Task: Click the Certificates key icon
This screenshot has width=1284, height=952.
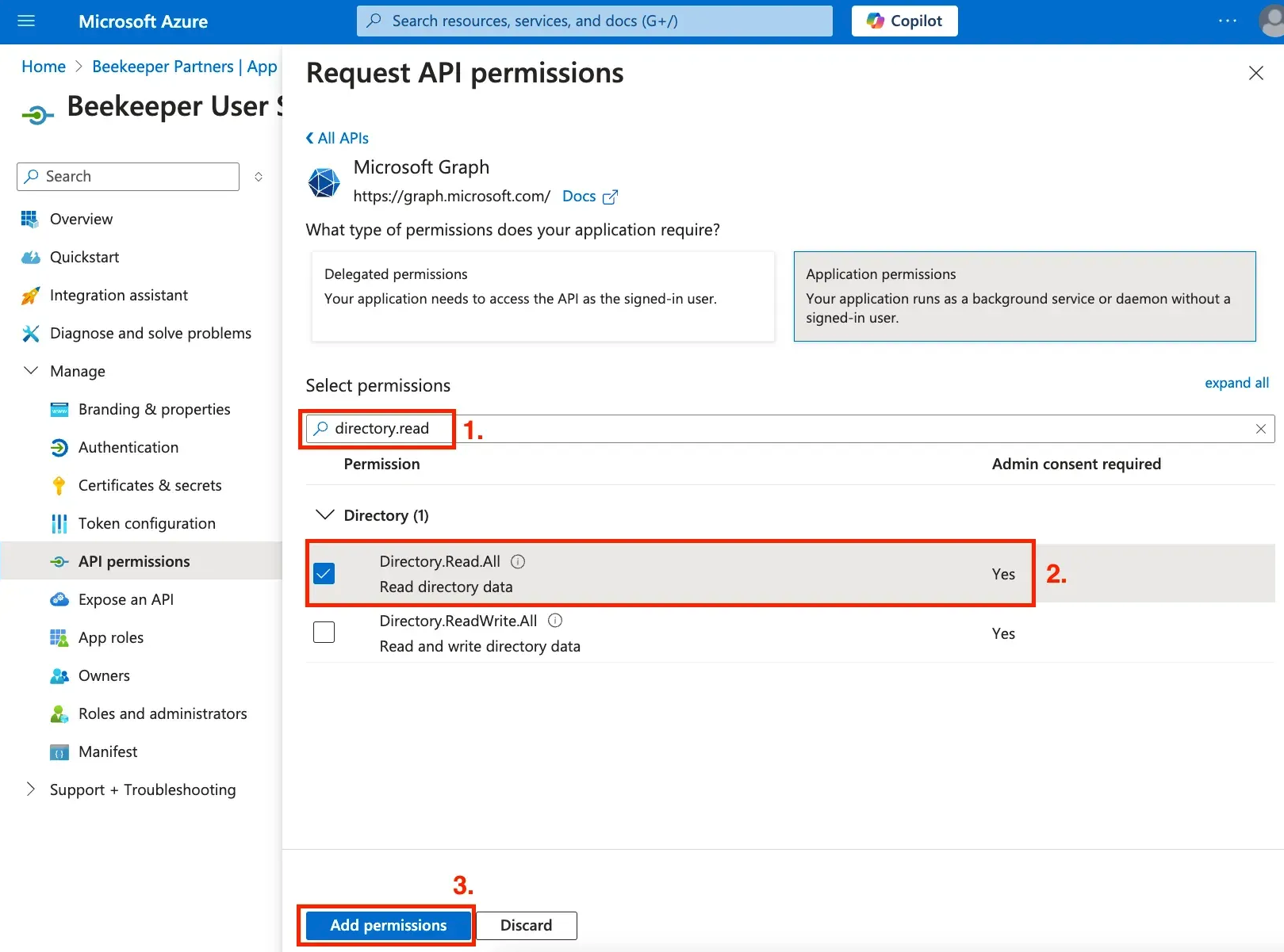Action: click(59, 486)
